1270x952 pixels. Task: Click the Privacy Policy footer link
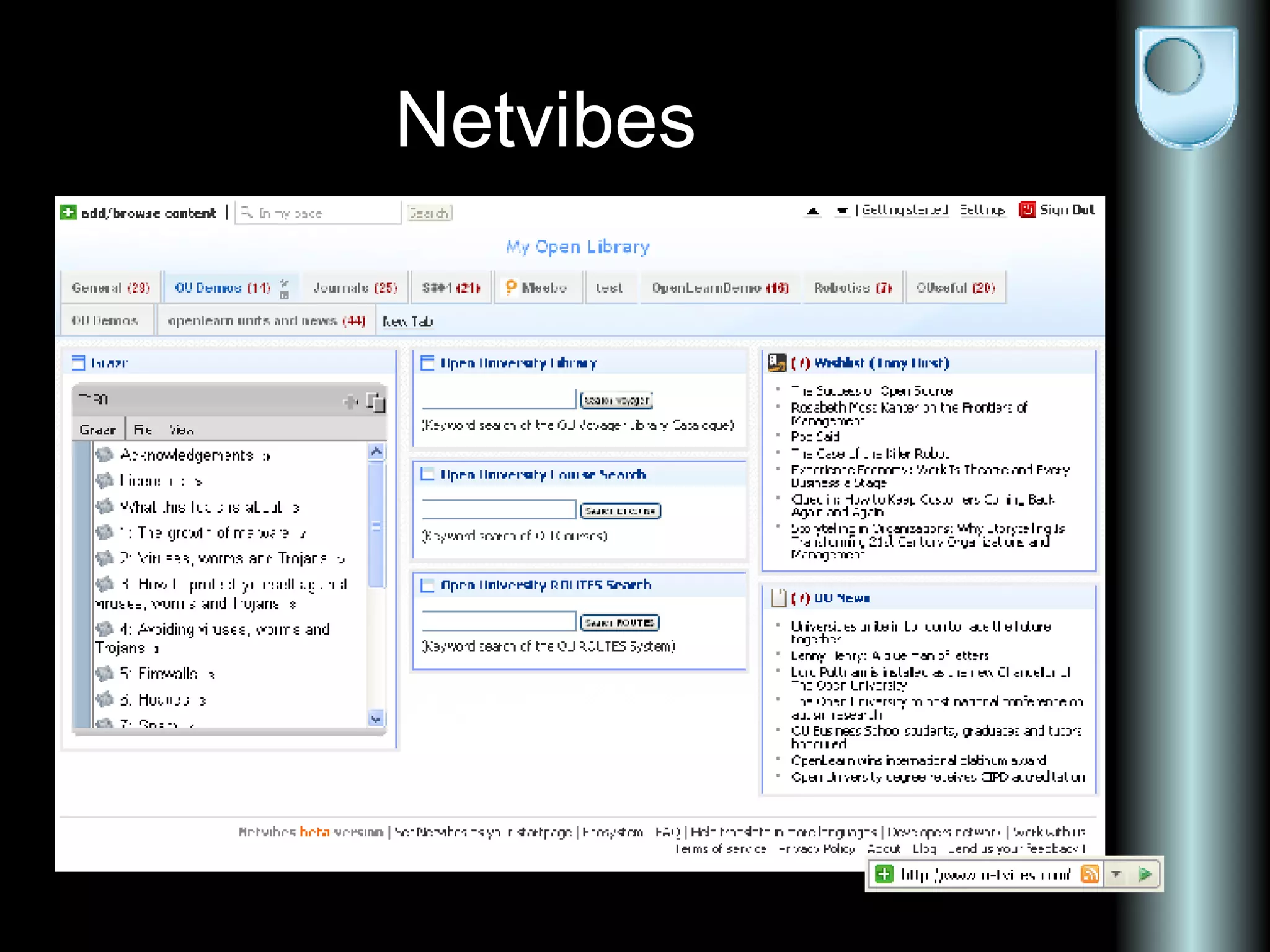tap(817, 848)
